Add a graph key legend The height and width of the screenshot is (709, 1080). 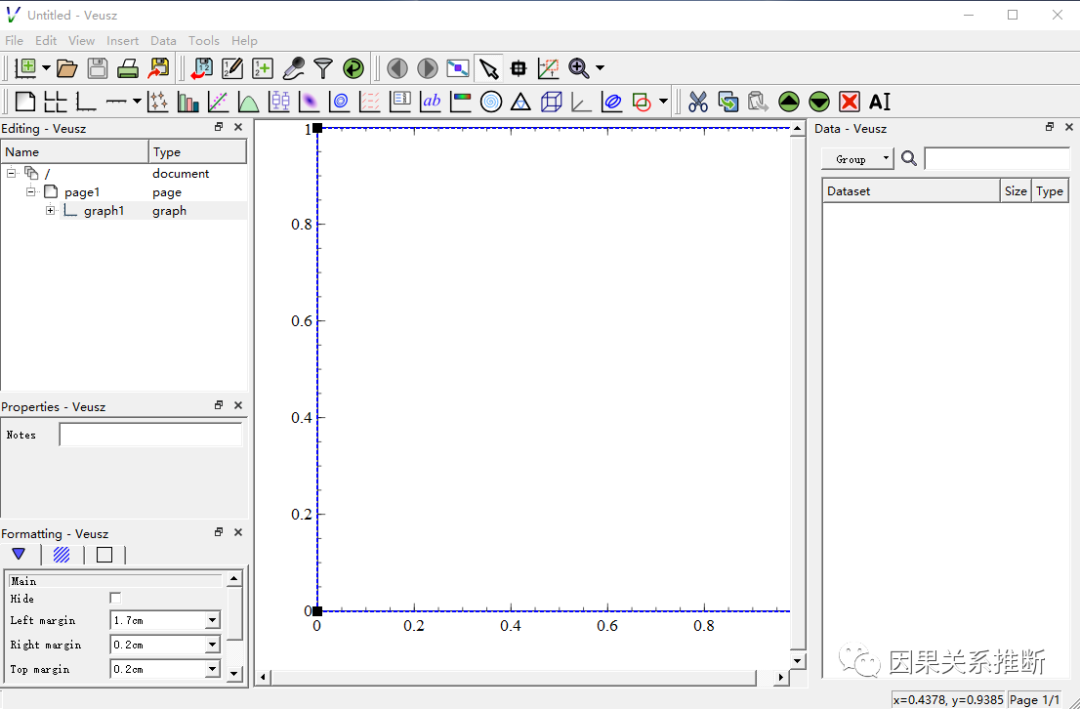click(x=400, y=102)
